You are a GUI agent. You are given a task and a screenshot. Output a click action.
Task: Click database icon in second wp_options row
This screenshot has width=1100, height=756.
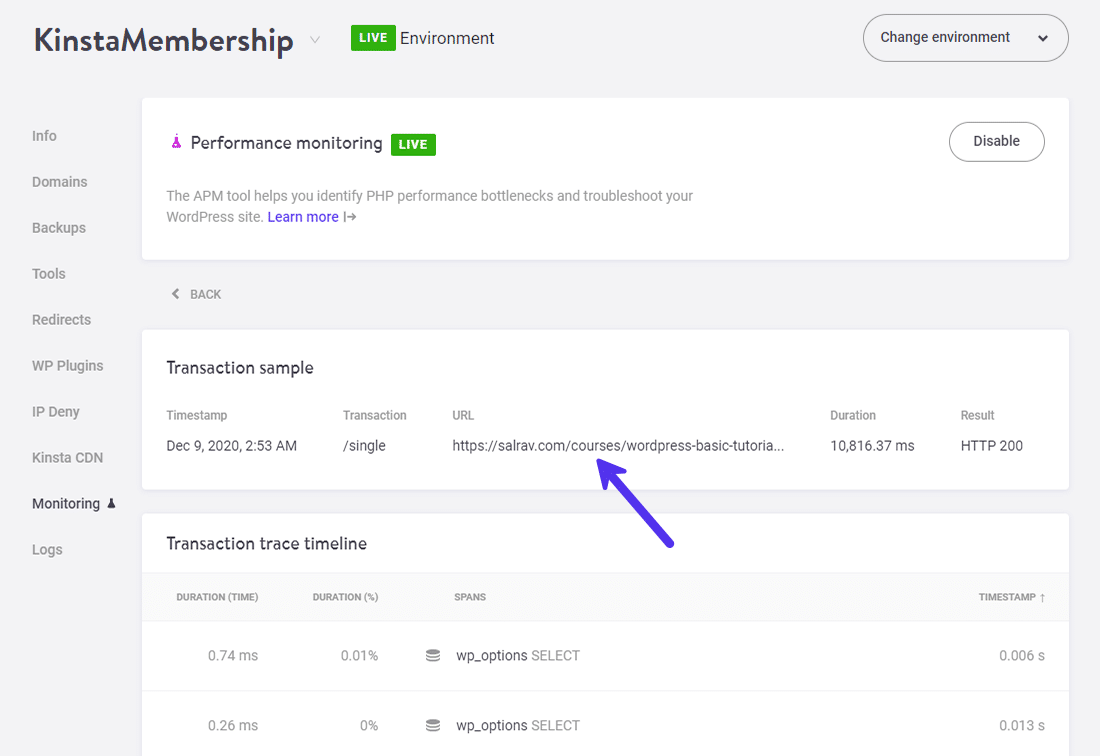[433, 725]
